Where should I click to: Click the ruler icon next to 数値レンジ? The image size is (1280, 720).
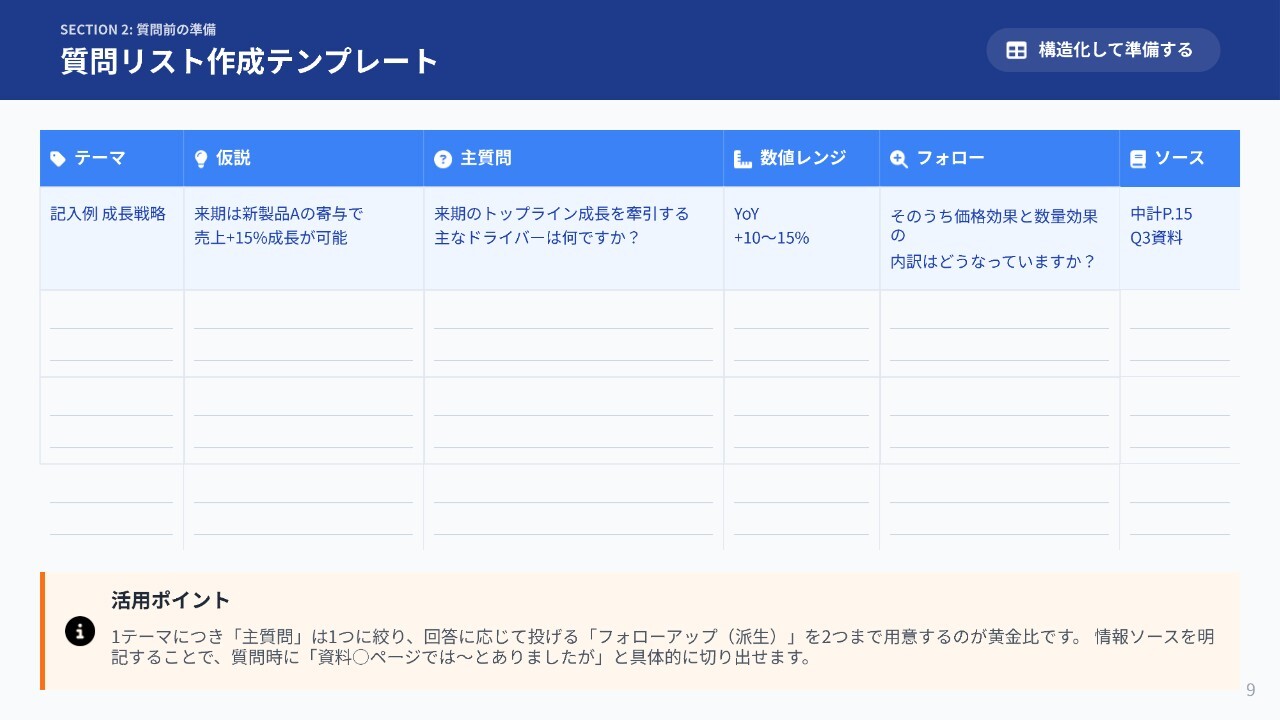(742, 158)
